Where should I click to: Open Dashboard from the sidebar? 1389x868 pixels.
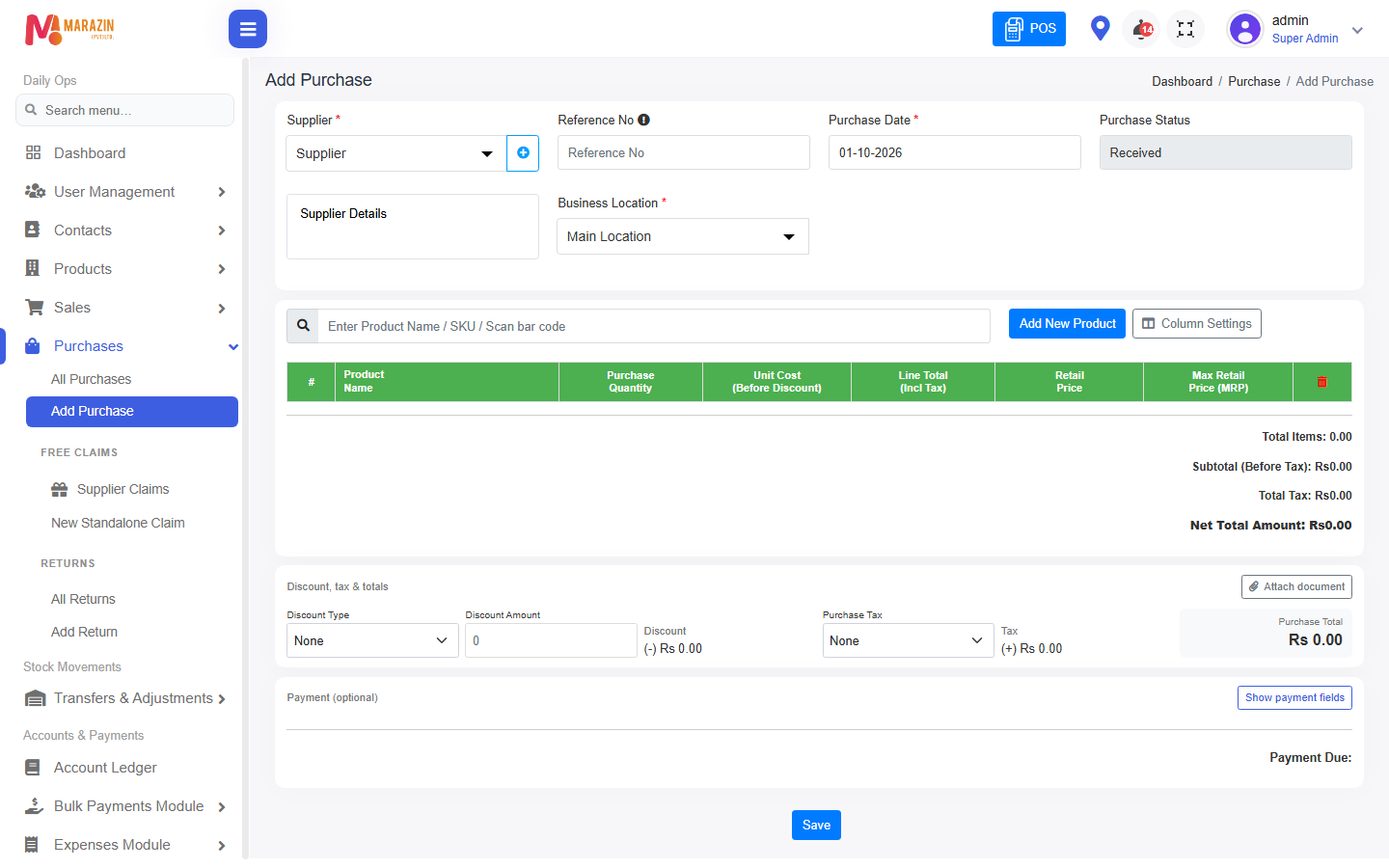[90, 153]
